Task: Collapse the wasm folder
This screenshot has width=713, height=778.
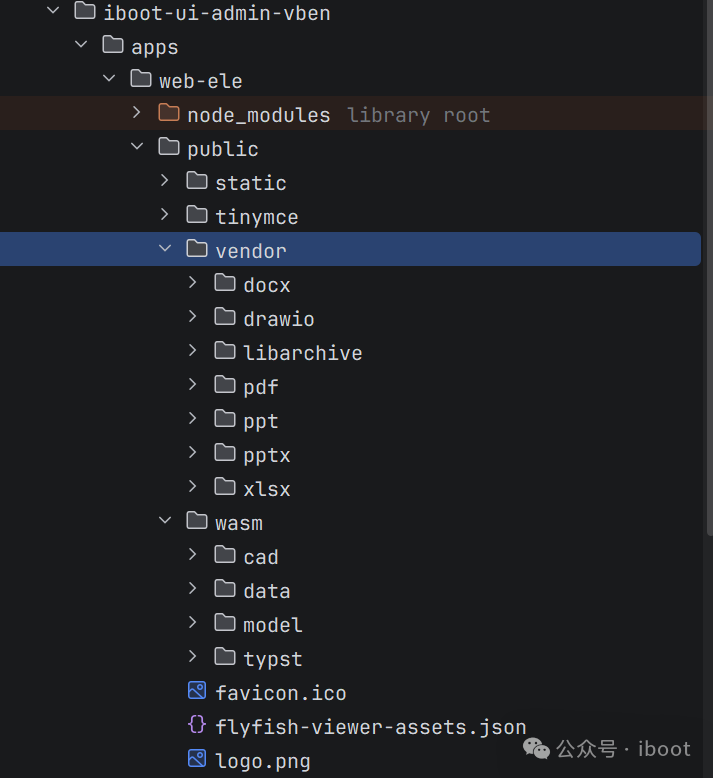Action: click(165, 520)
